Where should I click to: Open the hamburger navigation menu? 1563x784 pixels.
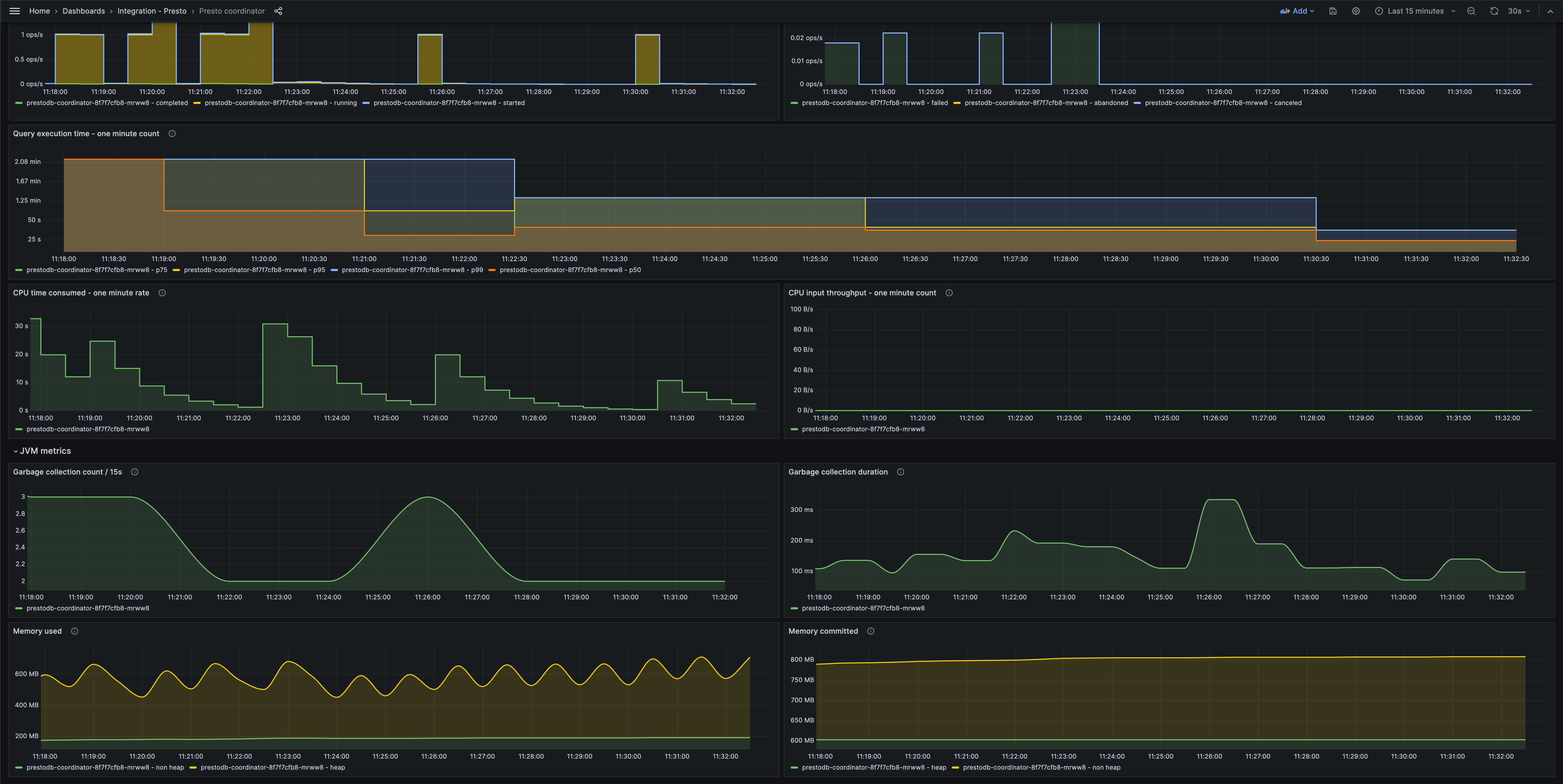tap(15, 11)
